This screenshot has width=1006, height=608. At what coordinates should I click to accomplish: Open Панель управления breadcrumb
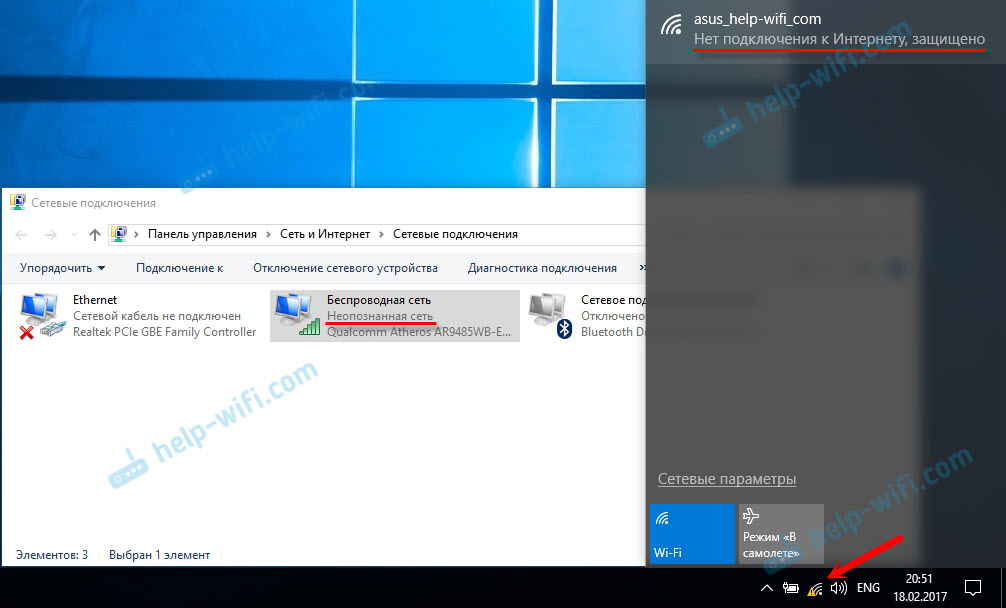point(202,234)
